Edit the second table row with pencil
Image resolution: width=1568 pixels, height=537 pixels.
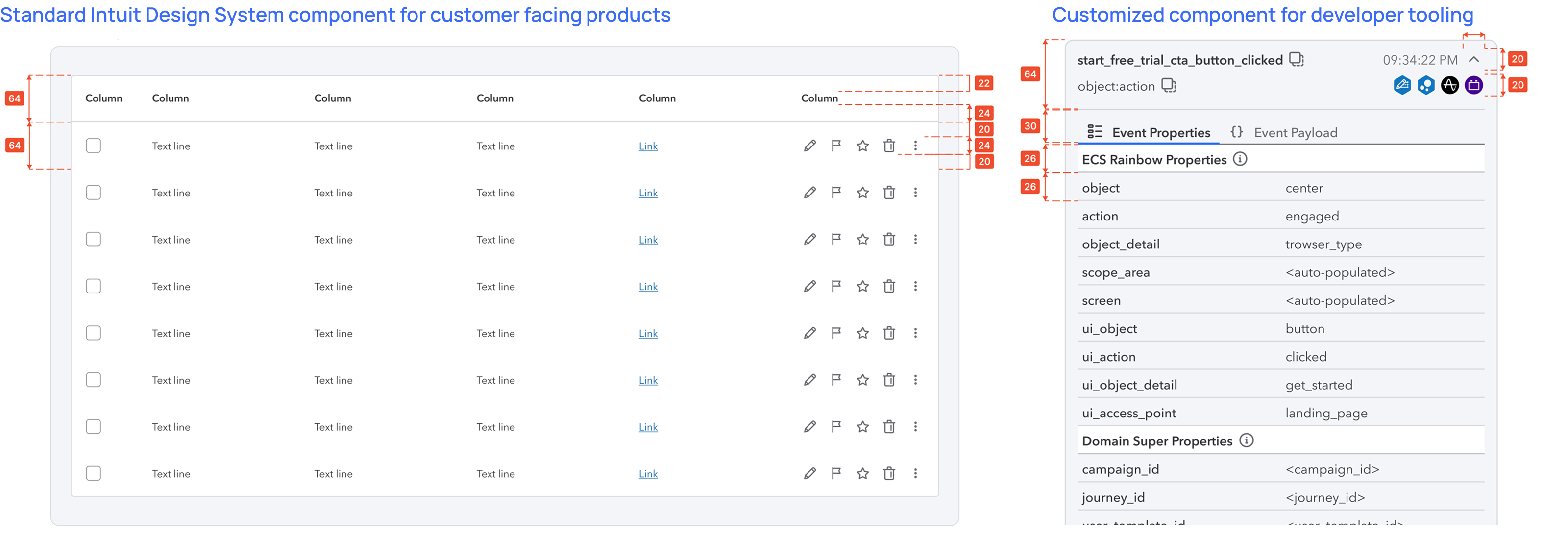(x=809, y=193)
